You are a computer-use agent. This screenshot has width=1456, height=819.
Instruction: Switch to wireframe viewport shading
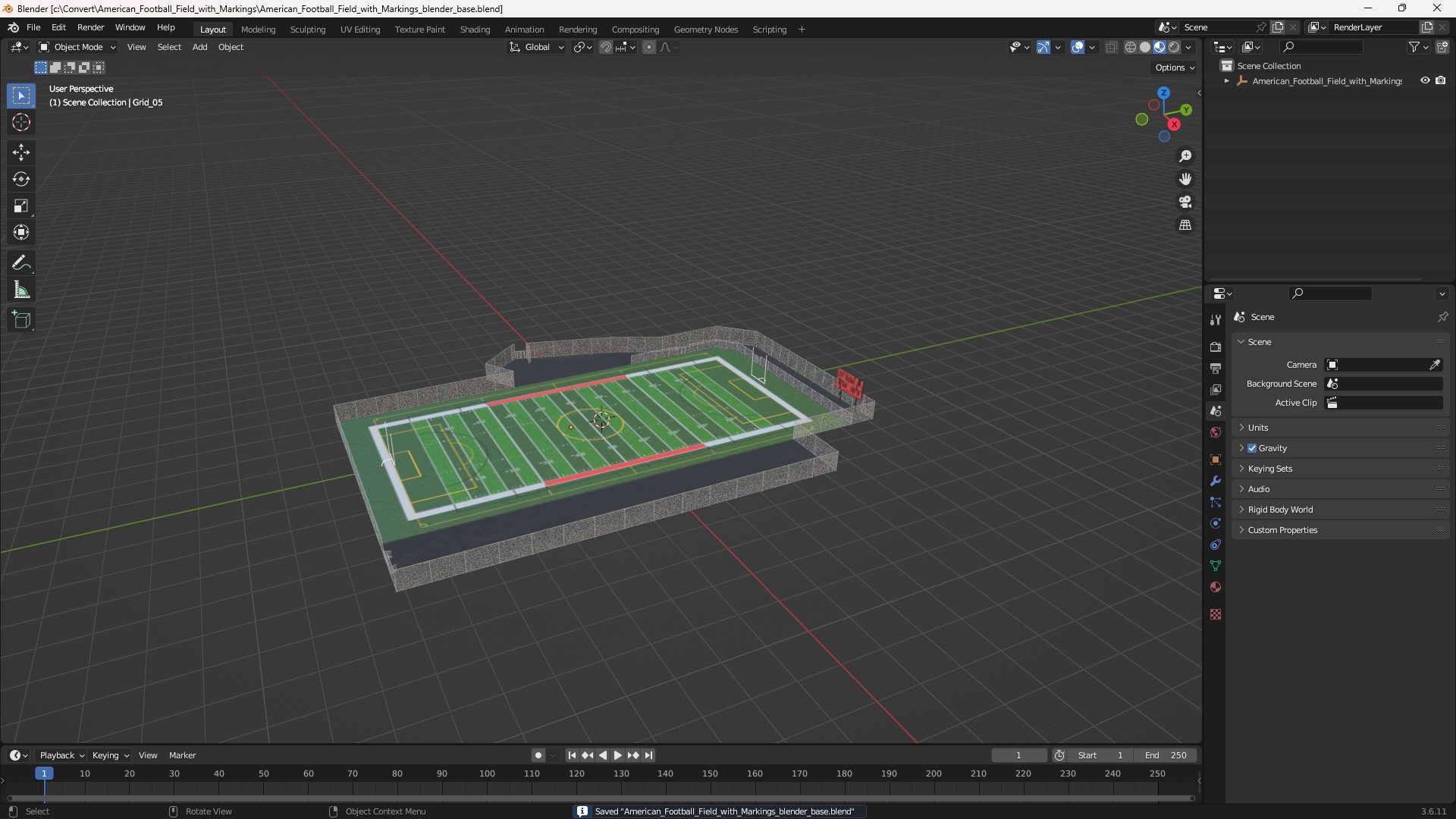coord(1131,47)
